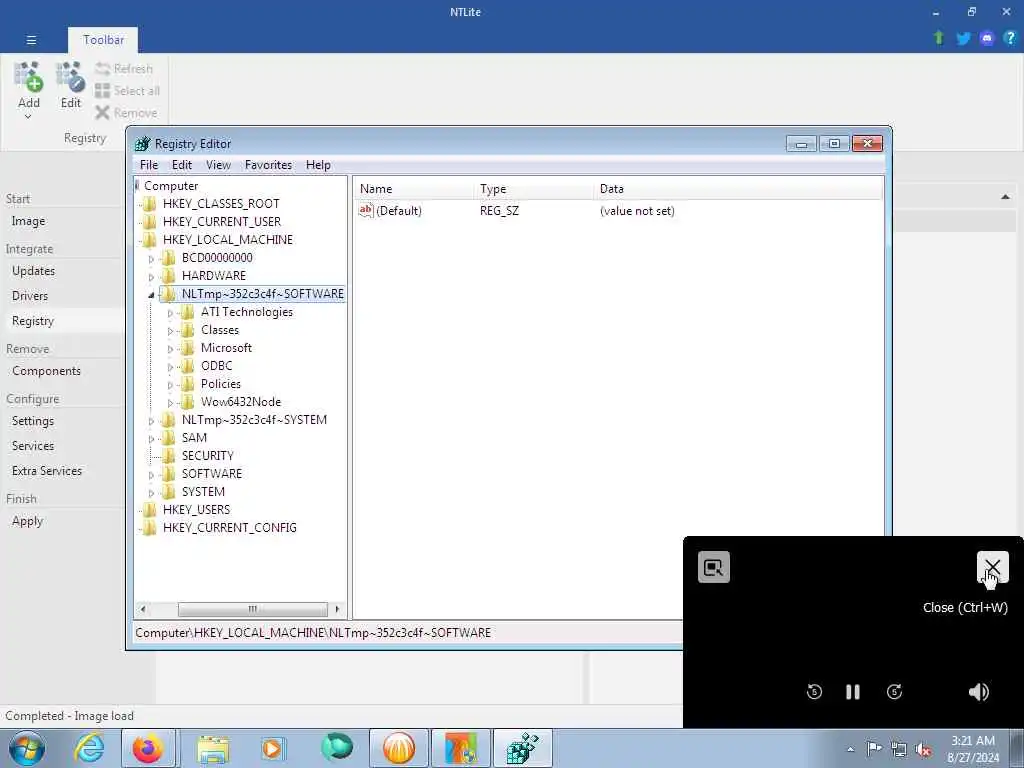Click the expand-to-tab icon in video overlay
The width and height of the screenshot is (1024, 768).
coord(714,567)
